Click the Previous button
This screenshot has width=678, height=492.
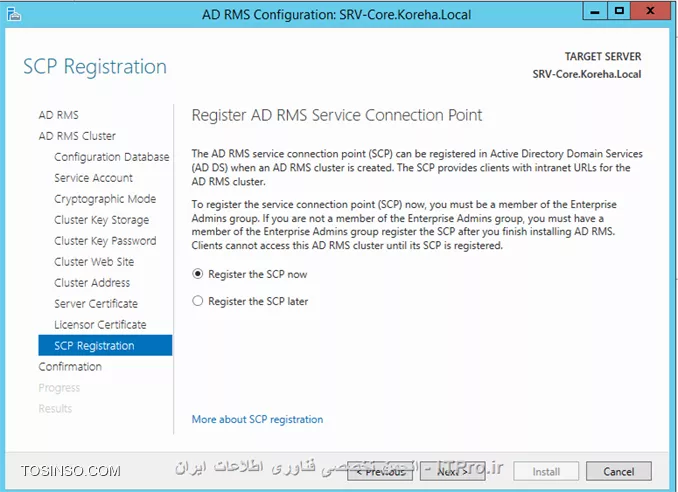point(380,471)
